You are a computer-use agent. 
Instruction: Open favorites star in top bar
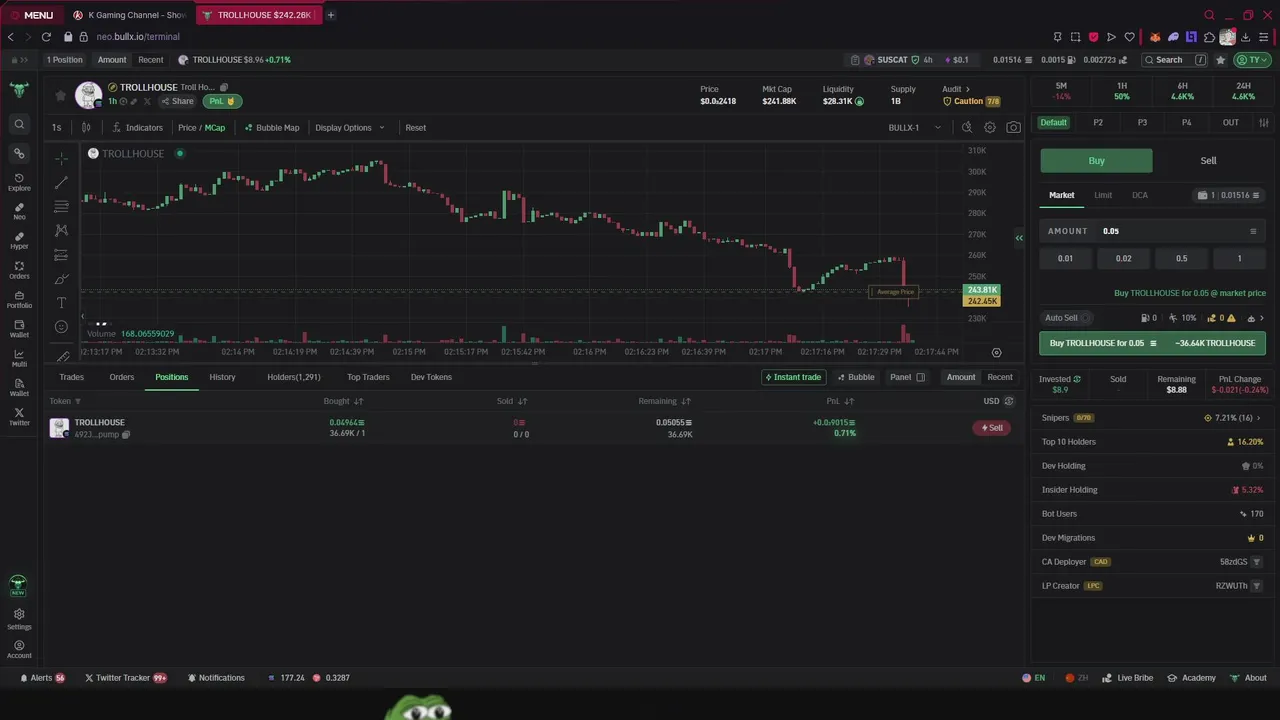[x=1220, y=60]
